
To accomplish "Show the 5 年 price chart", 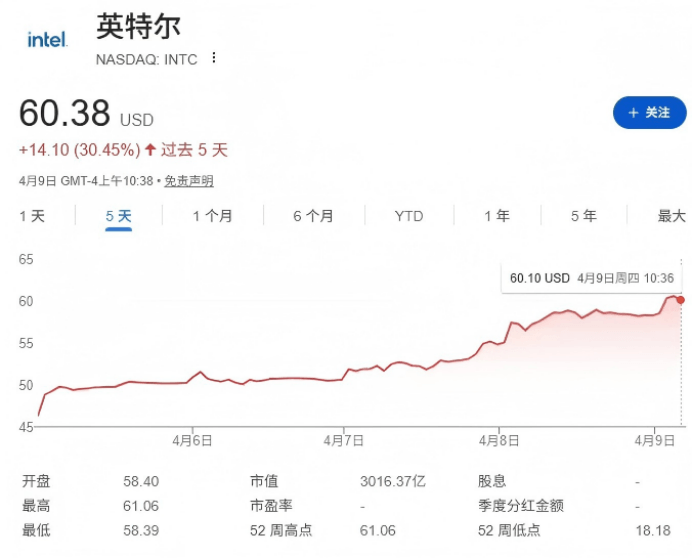I will pos(583,216).
